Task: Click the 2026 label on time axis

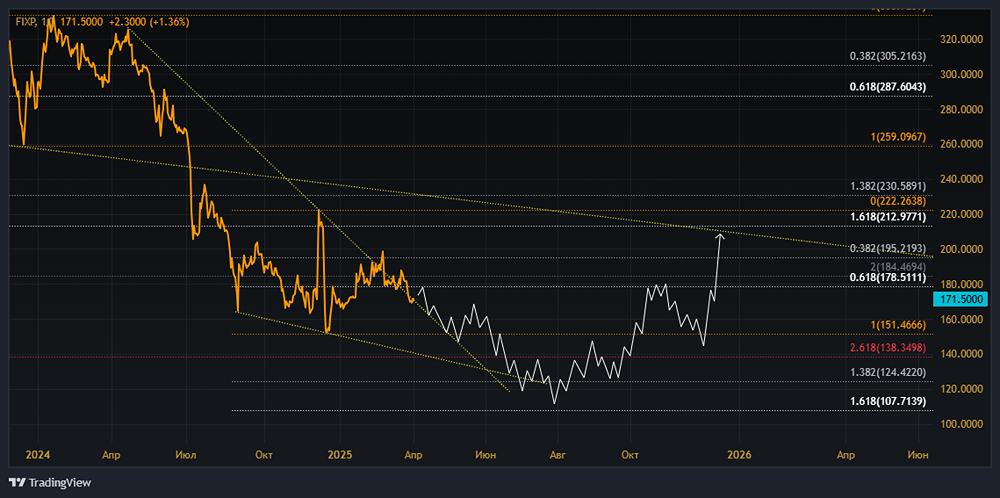Action: (735, 453)
